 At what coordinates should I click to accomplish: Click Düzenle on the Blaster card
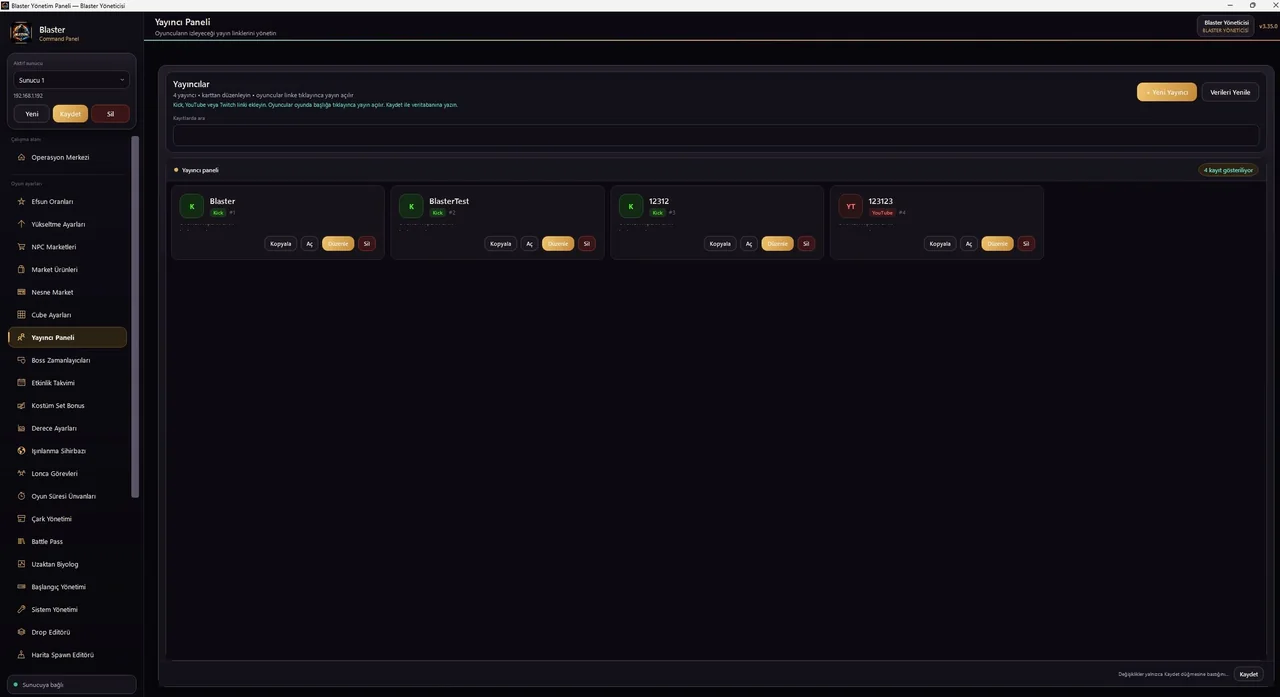338,244
